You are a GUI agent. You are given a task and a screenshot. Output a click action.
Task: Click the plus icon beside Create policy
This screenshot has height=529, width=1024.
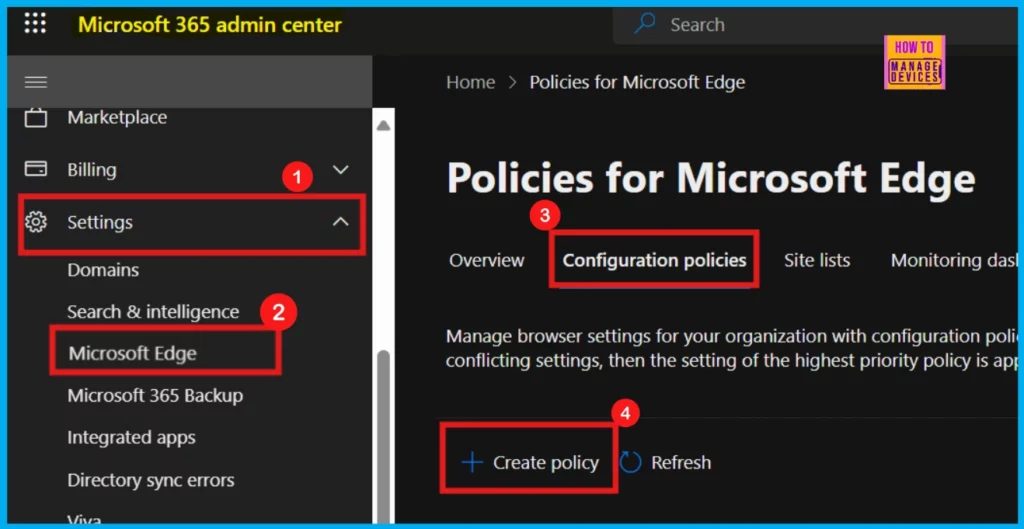pos(472,462)
